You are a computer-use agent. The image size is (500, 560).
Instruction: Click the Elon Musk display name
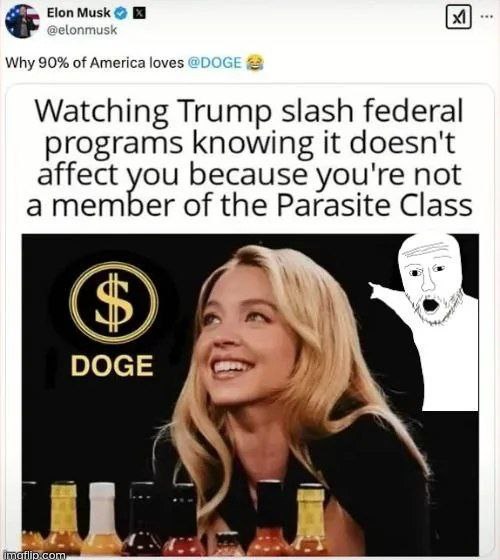pos(79,13)
